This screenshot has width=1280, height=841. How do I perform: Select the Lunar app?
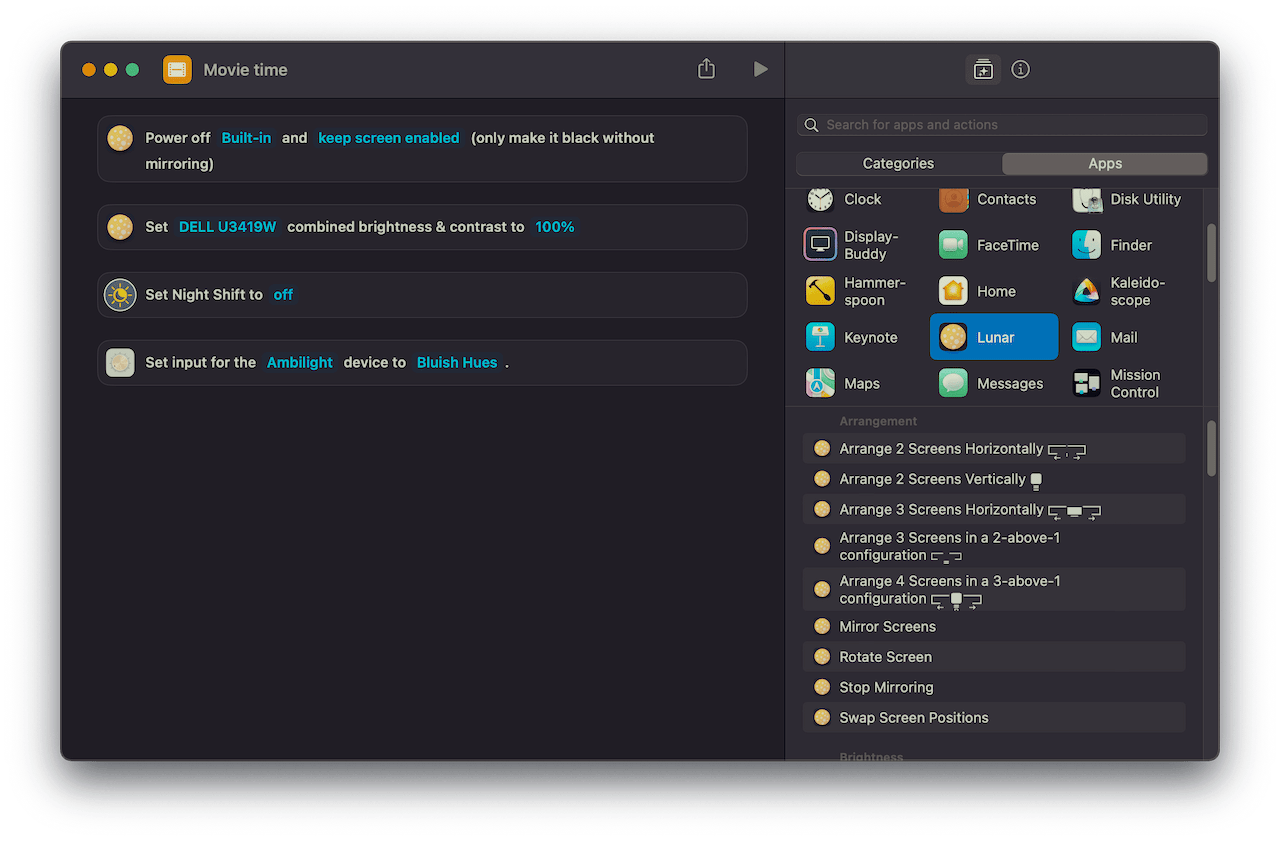point(994,337)
